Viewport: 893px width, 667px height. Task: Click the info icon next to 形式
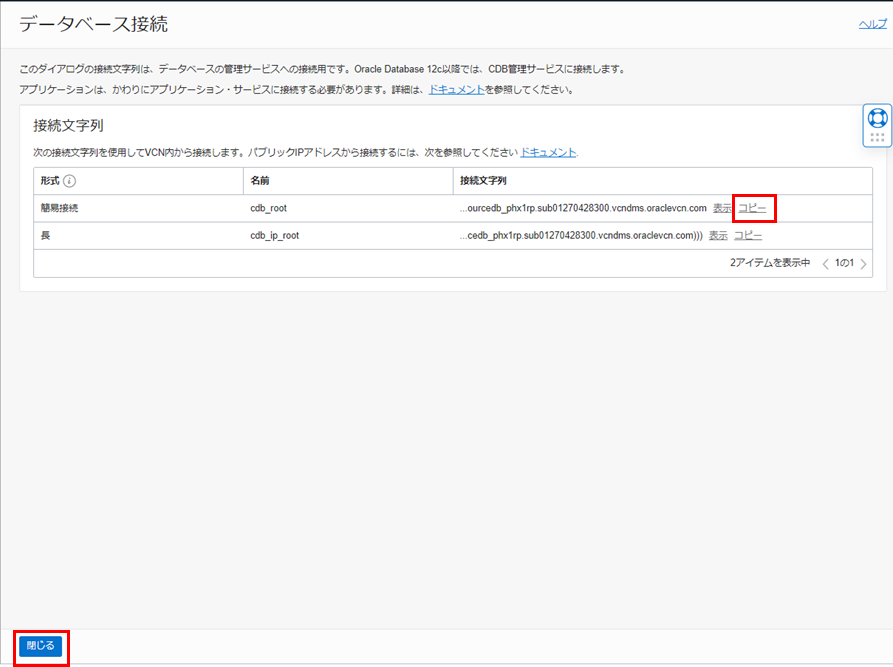71,181
